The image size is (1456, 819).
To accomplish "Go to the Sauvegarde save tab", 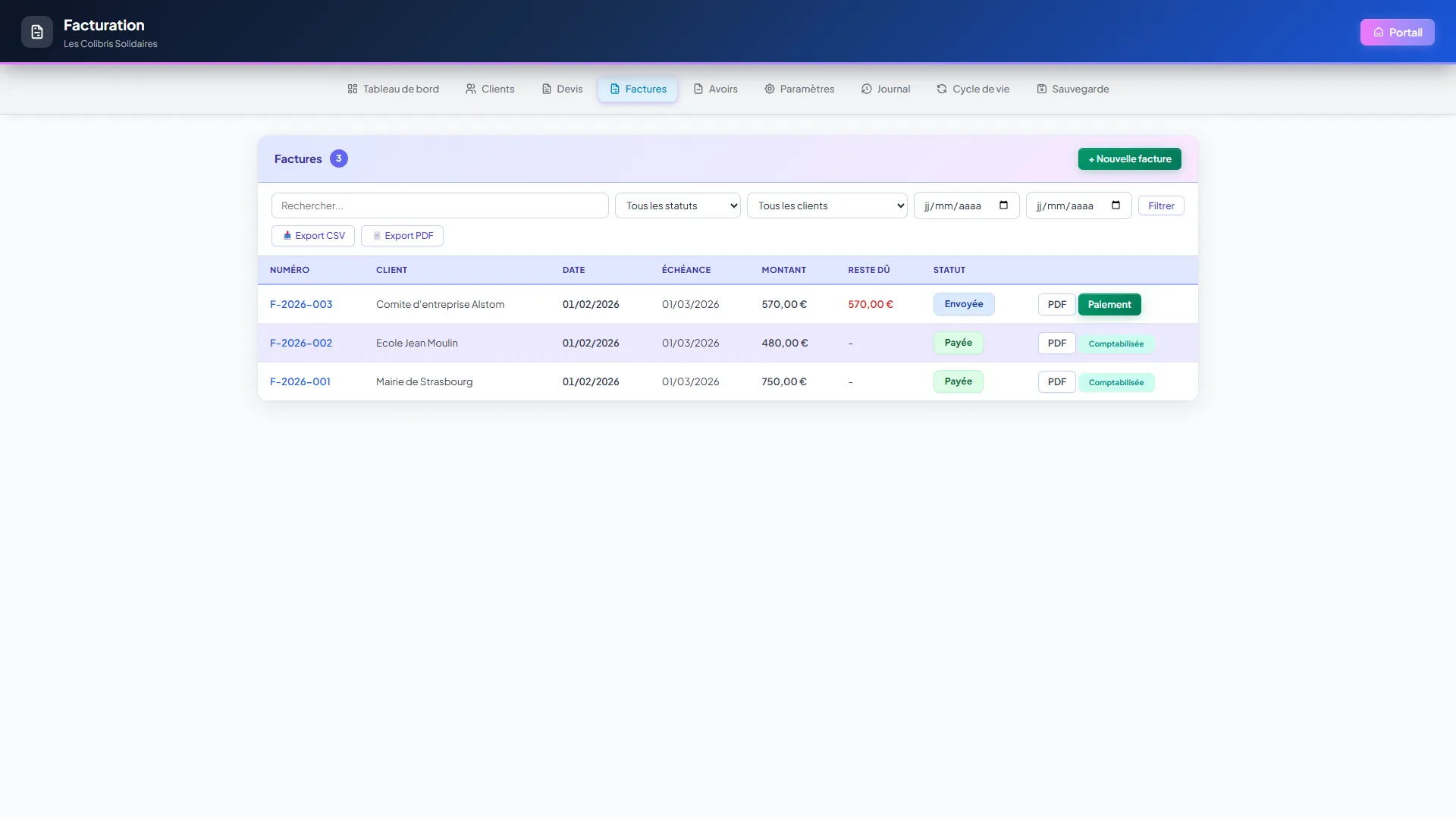I will click(x=1072, y=89).
